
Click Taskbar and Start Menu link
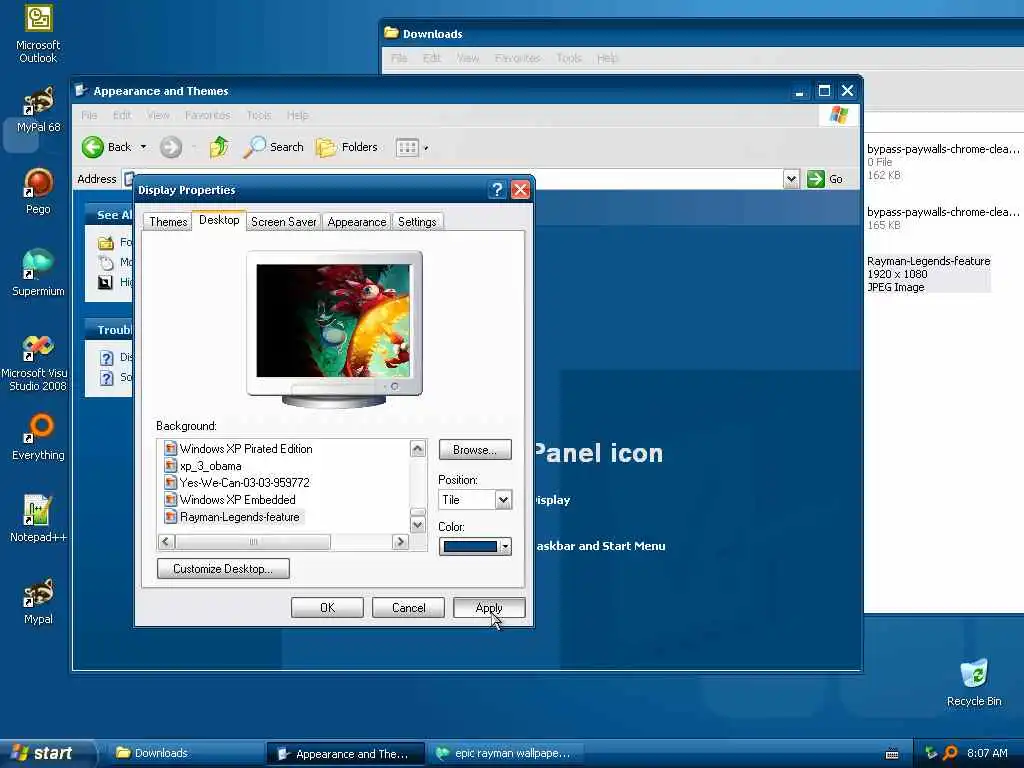coord(600,546)
